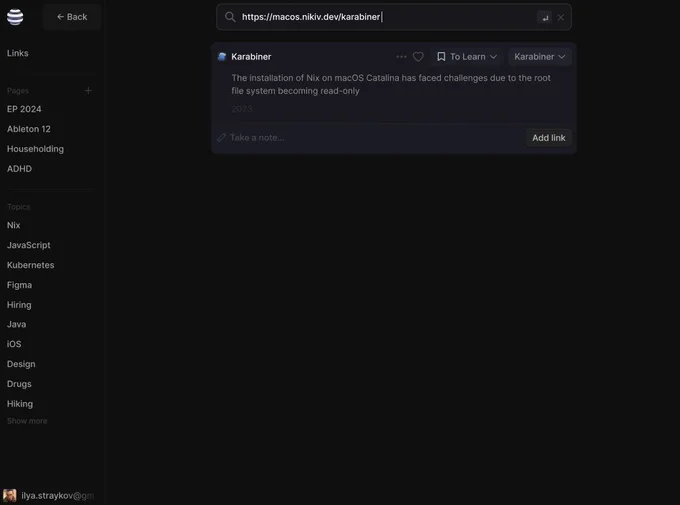Image resolution: width=680 pixels, height=505 pixels.
Task: Select the Drugs topic
Action: (x=19, y=384)
